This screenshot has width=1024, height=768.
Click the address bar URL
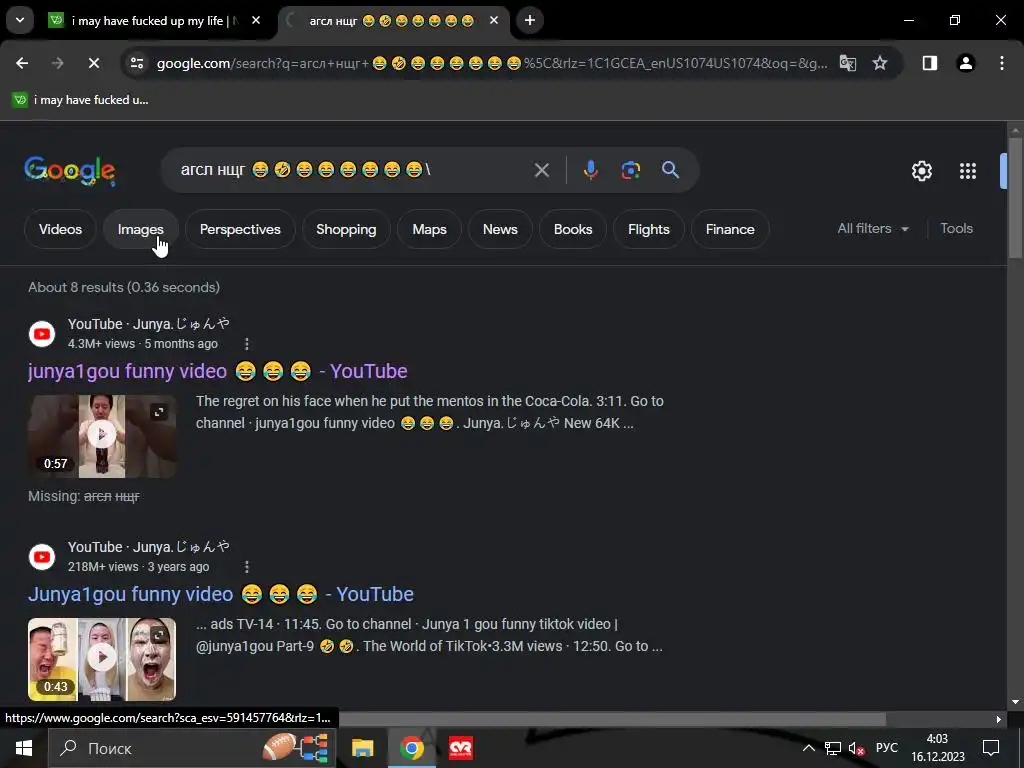(x=491, y=63)
